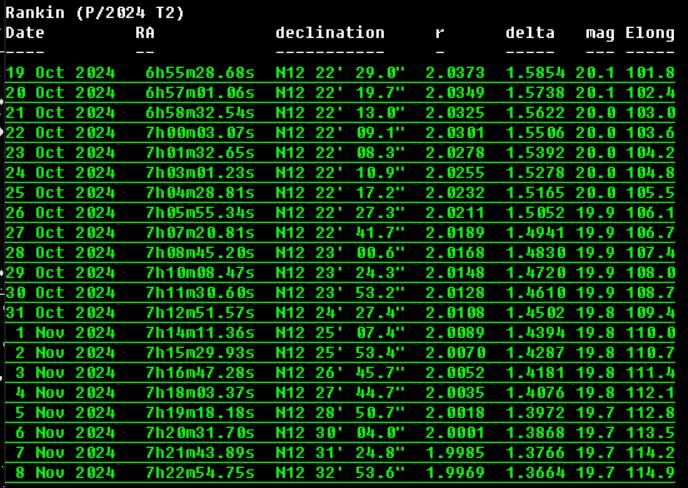Click the delta column header
This screenshot has height=488, width=688.
pos(530,33)
